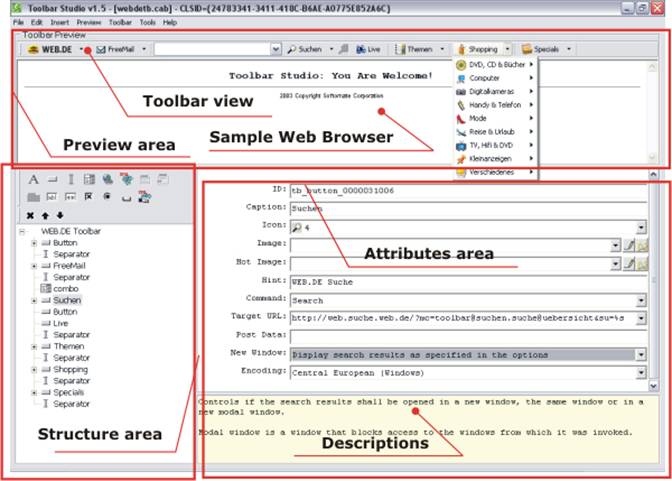Click the WEB.DE logo button in the toolbar preview
The width and height of the screenshot is (672, 481).
point(50,50)
